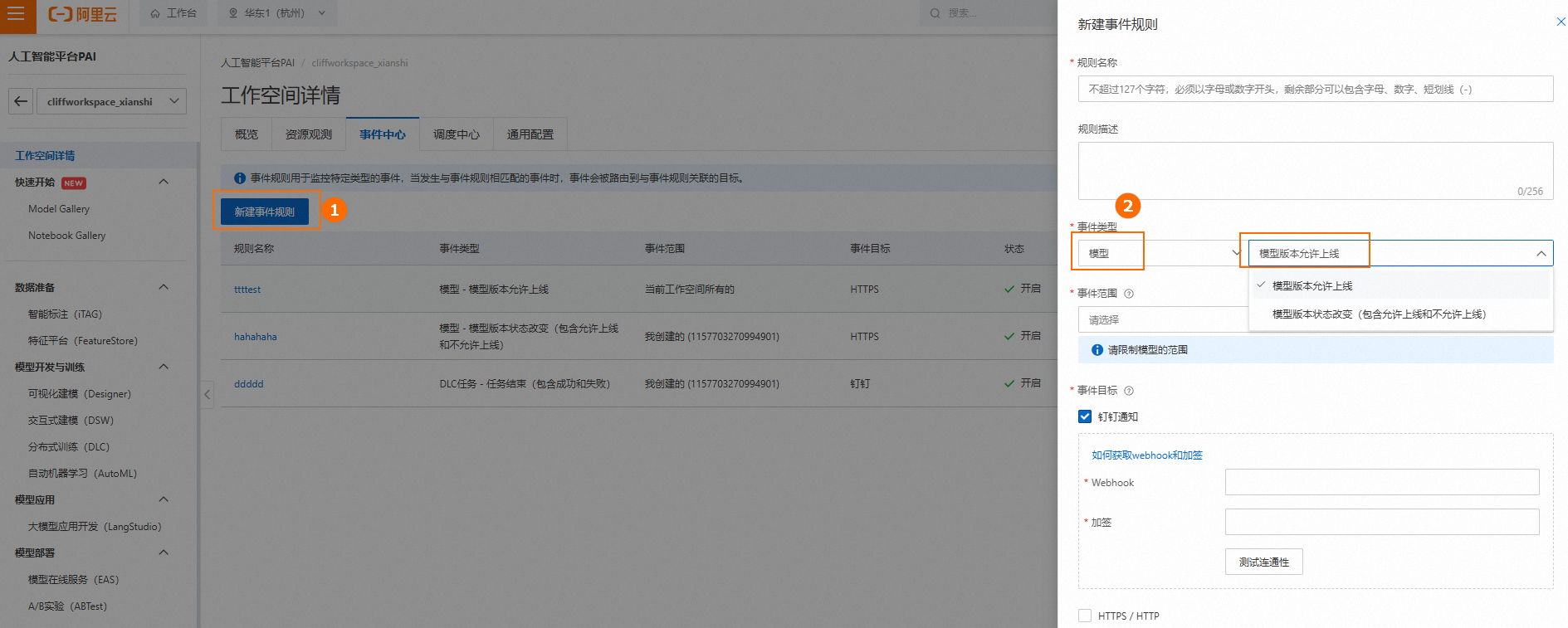The height and width of the screenshot is (628, 1568).
Task: Click the 人工智能平台PAI breadcrumb link
Action: point(257,63)
